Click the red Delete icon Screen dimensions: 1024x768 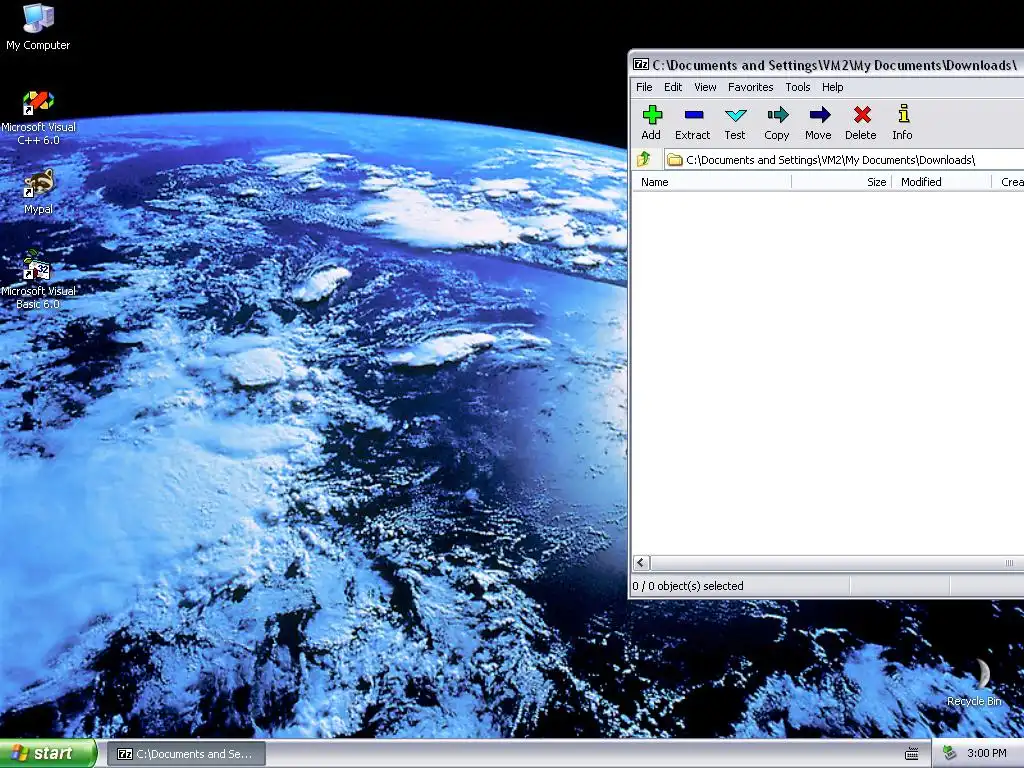(861, 123)
